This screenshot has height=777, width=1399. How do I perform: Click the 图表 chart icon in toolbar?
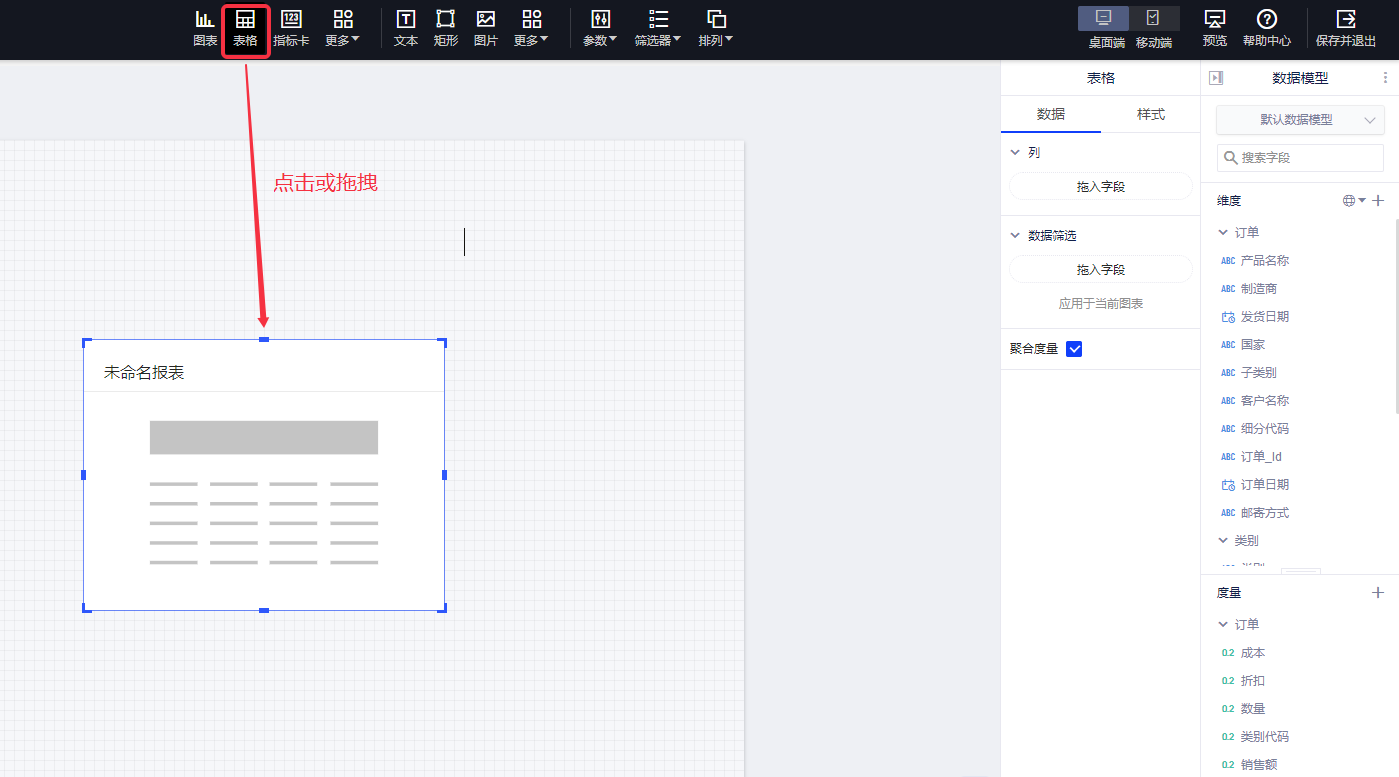(205, 28)
